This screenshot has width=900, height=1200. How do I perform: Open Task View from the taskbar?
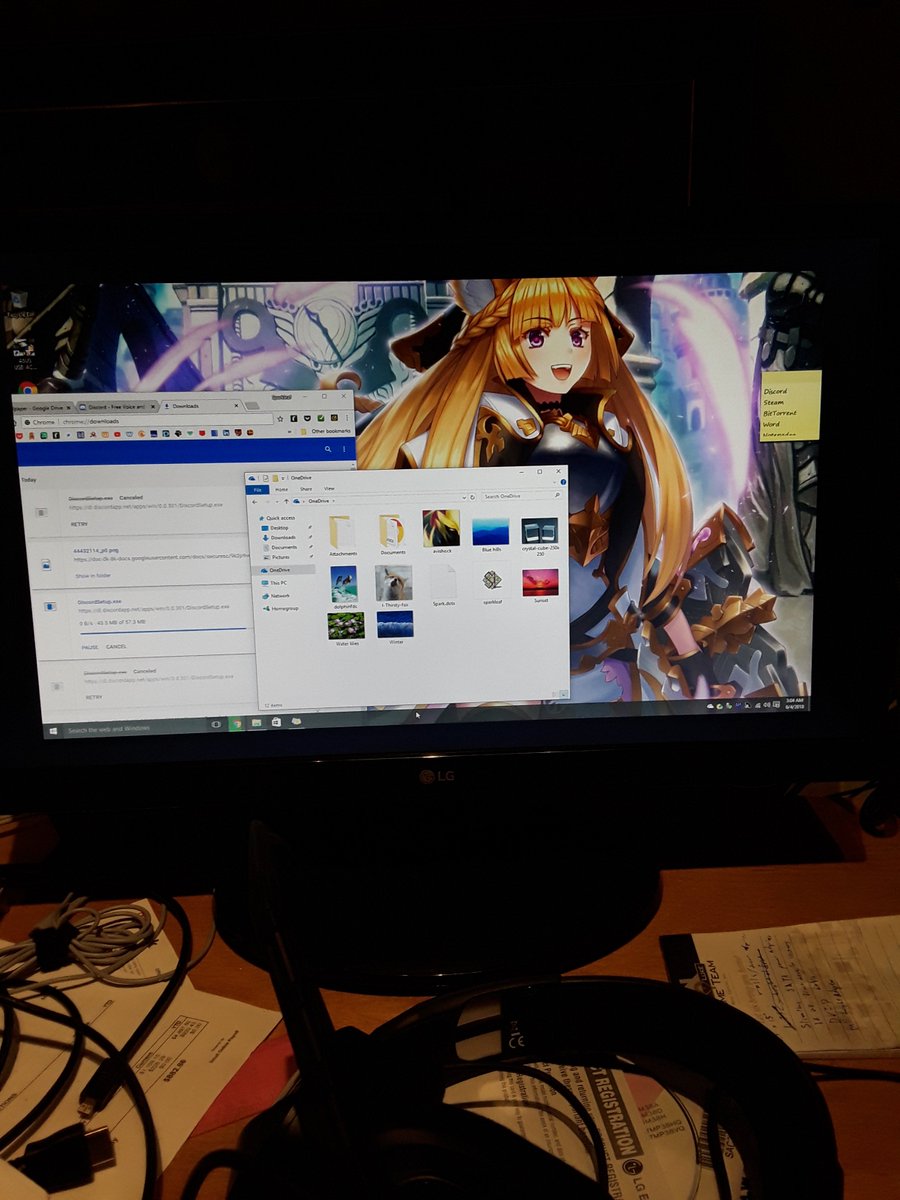pos(216,723)
